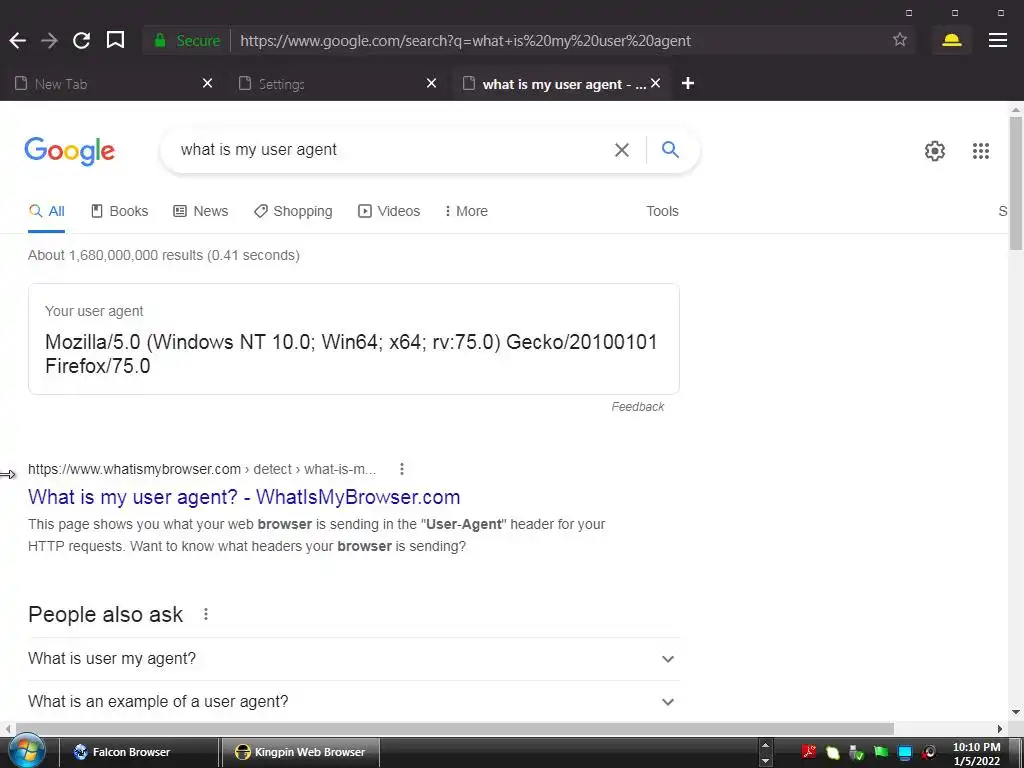Click the 'About 1,680,000,000 results' text

164,255
